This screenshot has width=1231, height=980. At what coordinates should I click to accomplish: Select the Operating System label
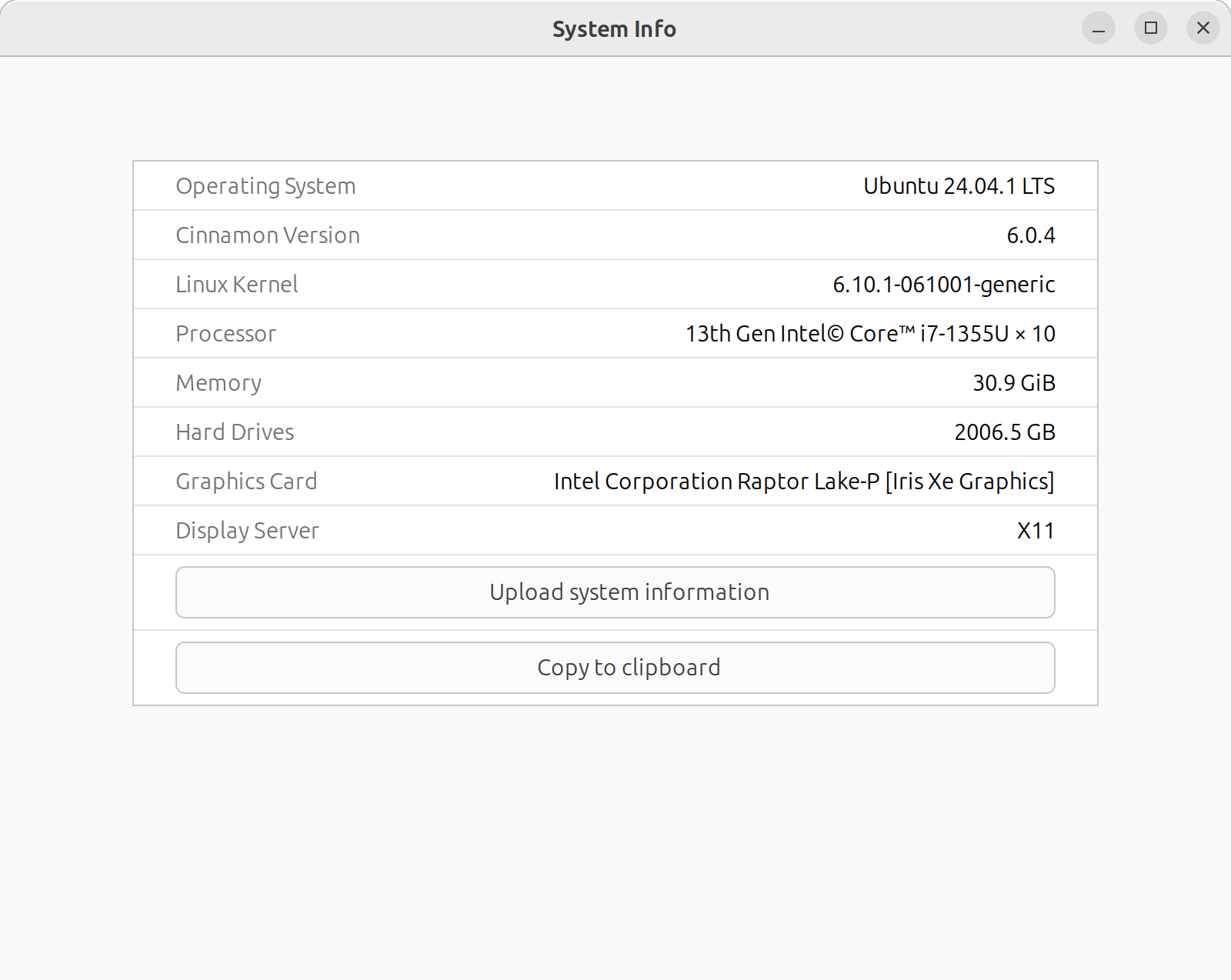[265, 186]
